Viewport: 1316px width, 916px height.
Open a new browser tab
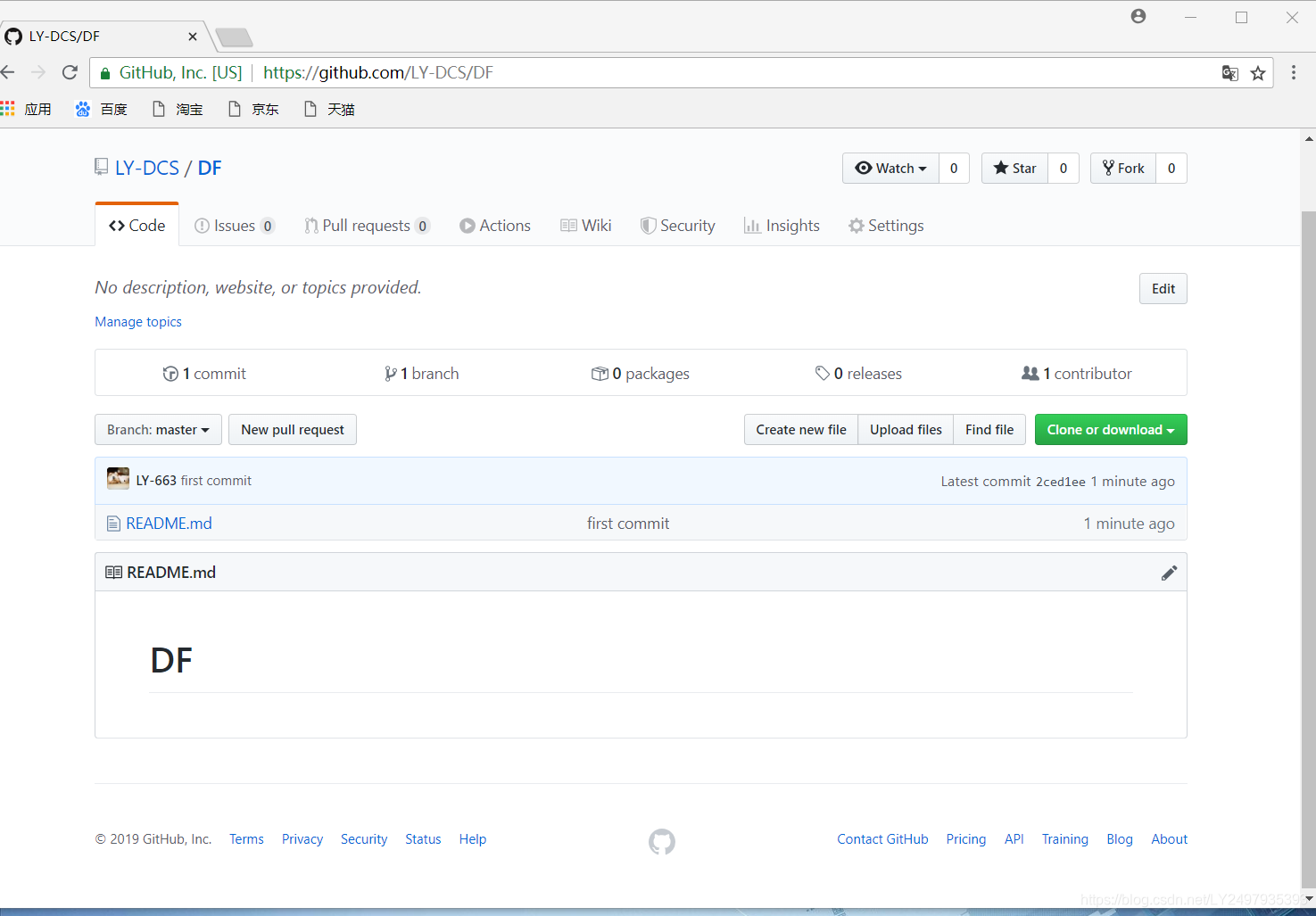[x=235, y=37]
